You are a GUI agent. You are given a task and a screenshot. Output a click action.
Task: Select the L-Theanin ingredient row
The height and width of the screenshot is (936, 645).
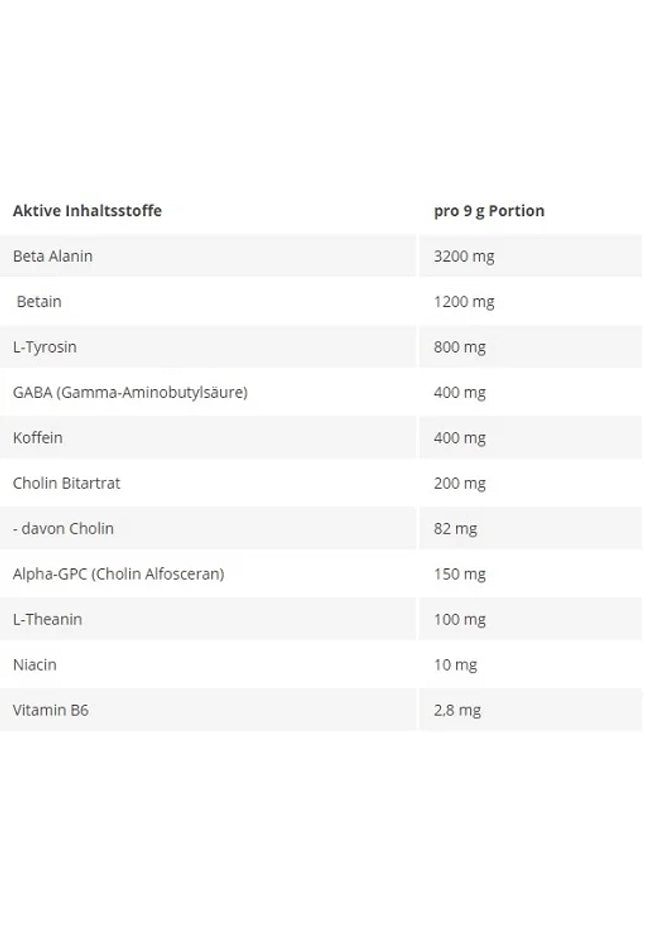48,619
